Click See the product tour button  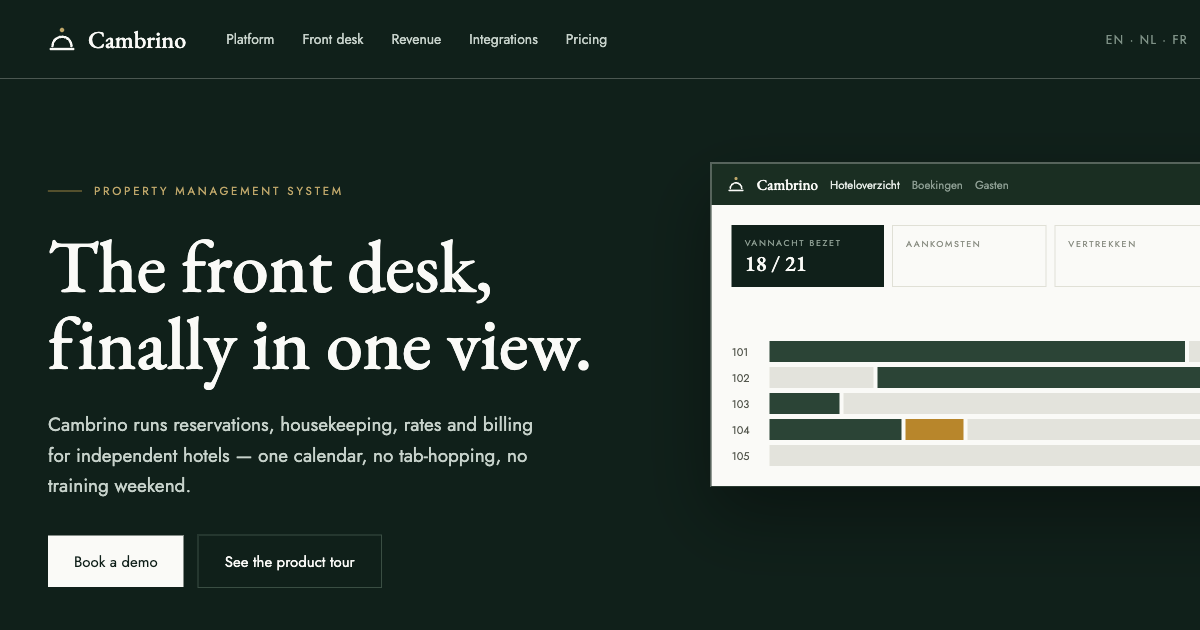pos(289,561)
